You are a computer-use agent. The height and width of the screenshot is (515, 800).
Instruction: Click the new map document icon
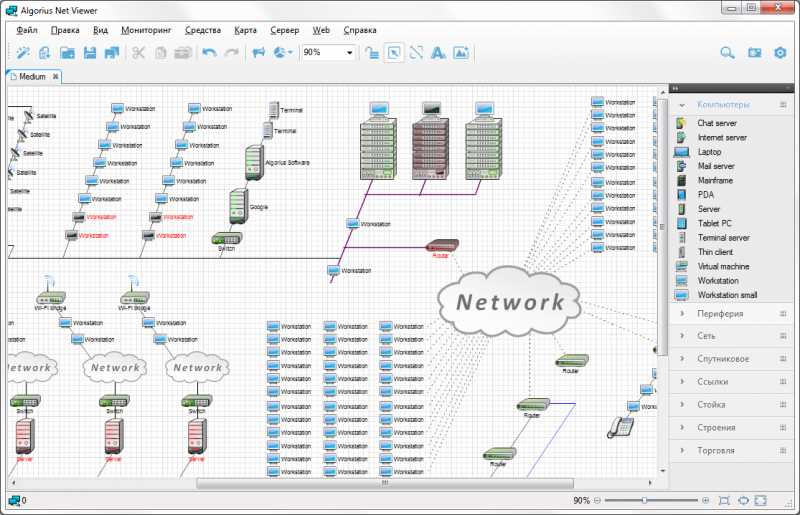click(45, 53)
